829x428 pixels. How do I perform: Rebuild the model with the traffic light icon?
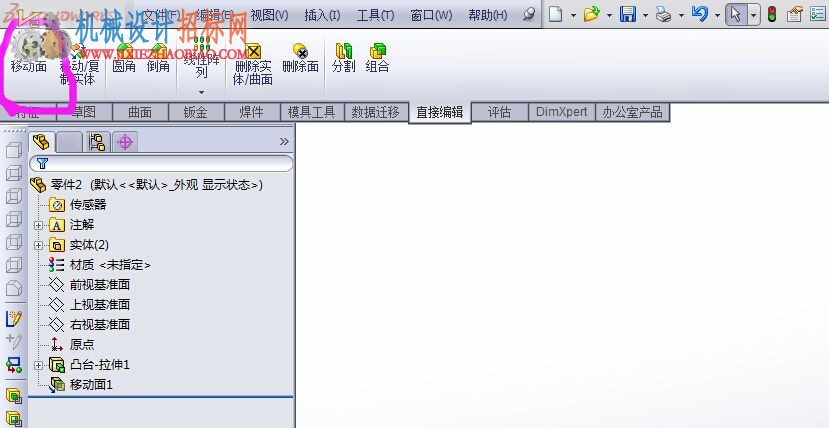[772, 14]
